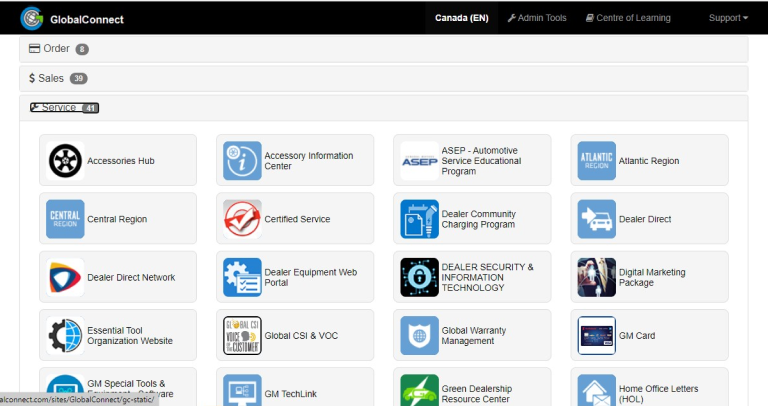This screenshot has width=768, height=406.
Task: Open the Home Office Letters (HOL) link text
Action: pyautogui.click(x=658, y=394)
